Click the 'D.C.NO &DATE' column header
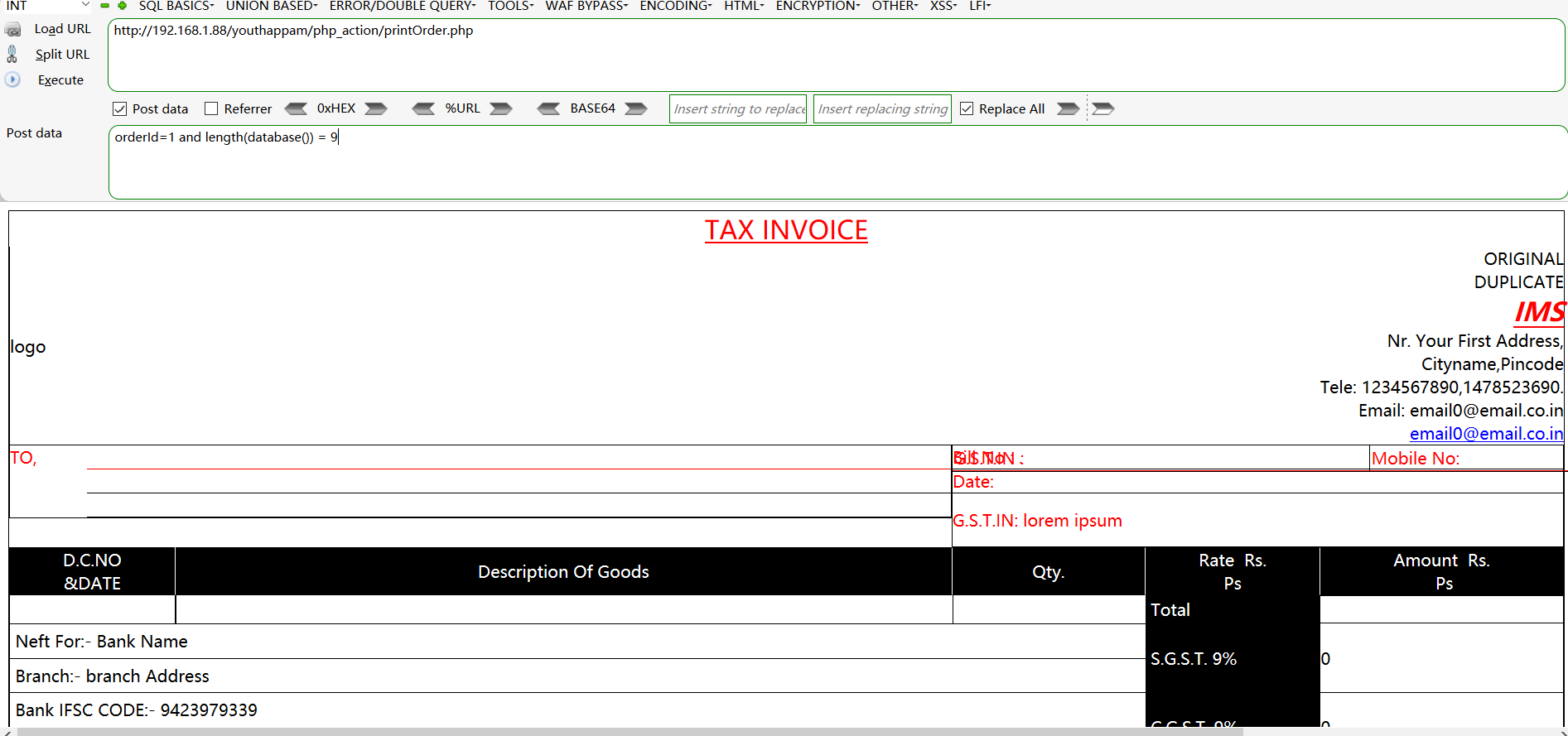The width and height of the screenshot is (1568, 736). click(92, 571)
